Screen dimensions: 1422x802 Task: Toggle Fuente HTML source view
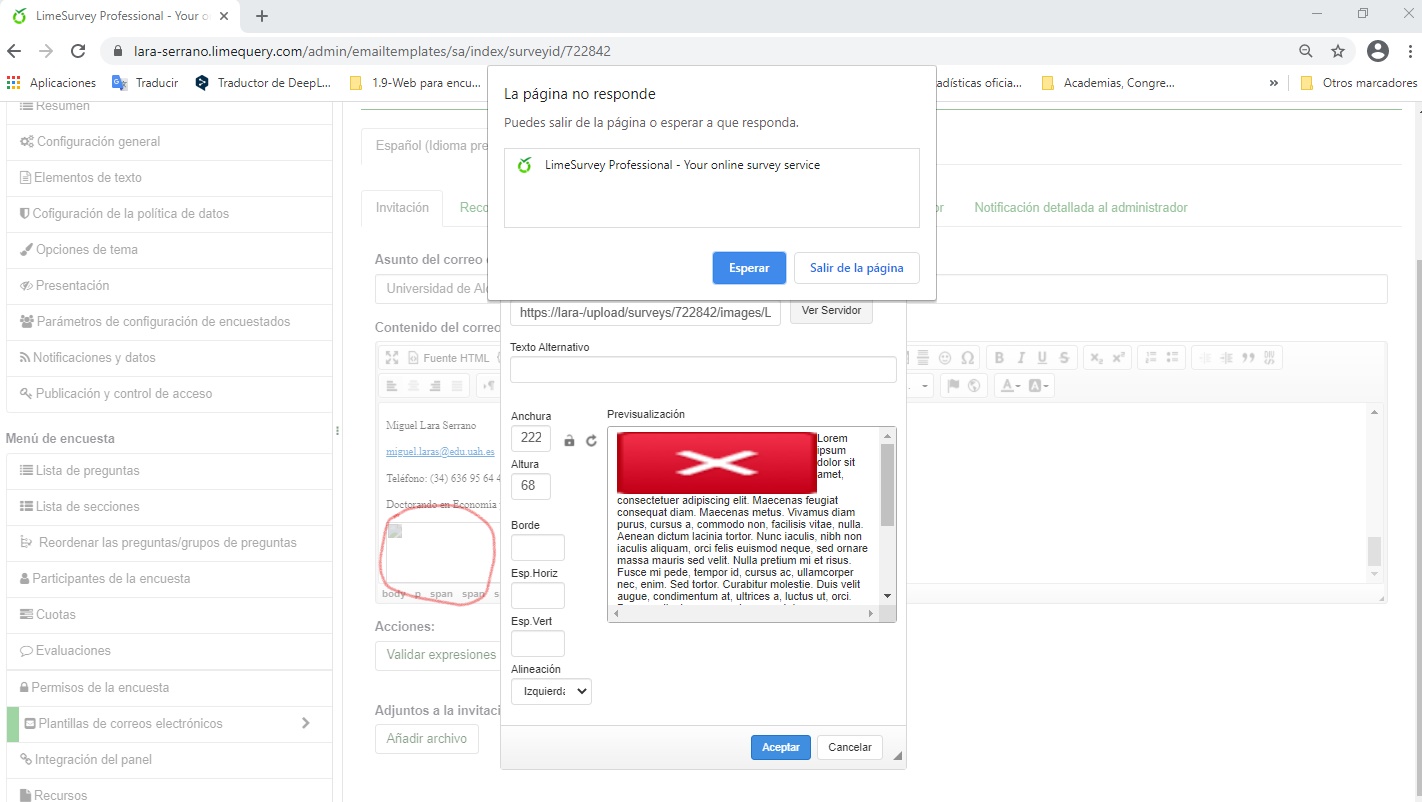pos(449,358)
